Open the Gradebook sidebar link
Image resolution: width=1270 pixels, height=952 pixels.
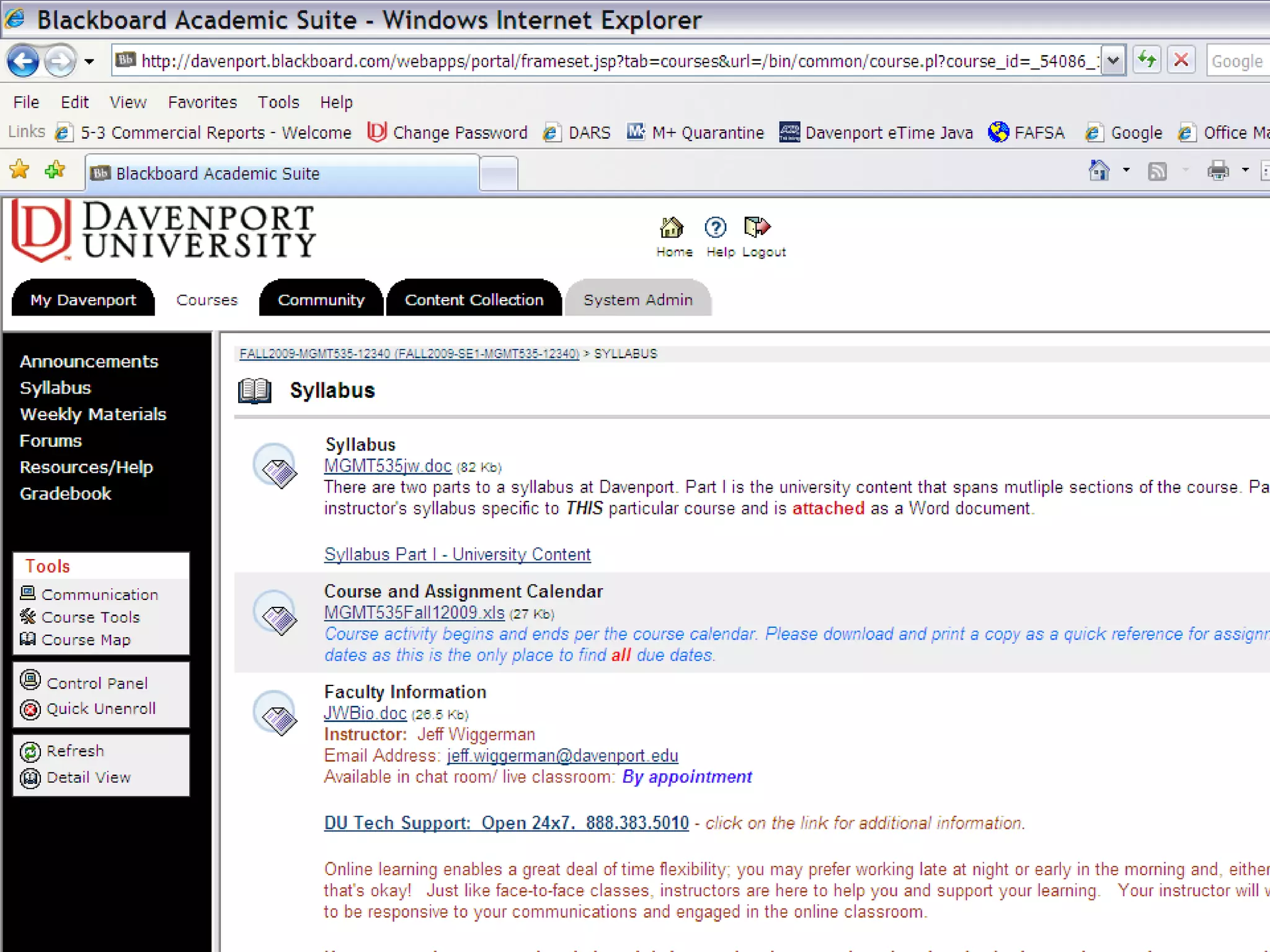[65, 494]
